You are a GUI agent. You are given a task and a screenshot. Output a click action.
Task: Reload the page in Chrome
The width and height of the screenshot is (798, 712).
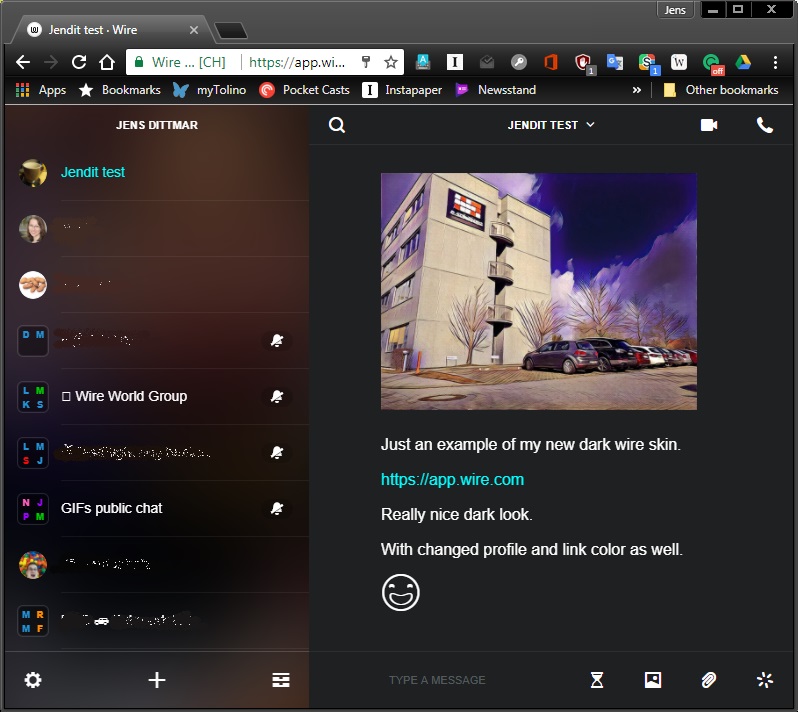point(79,62)
